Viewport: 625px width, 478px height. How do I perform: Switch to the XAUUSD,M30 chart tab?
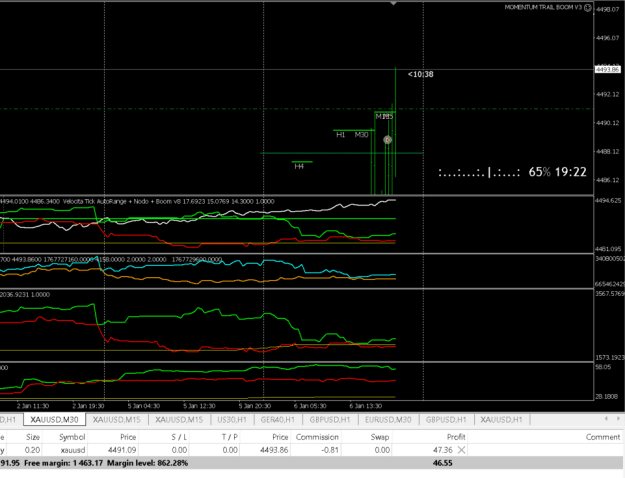click(x=54, y=419)
